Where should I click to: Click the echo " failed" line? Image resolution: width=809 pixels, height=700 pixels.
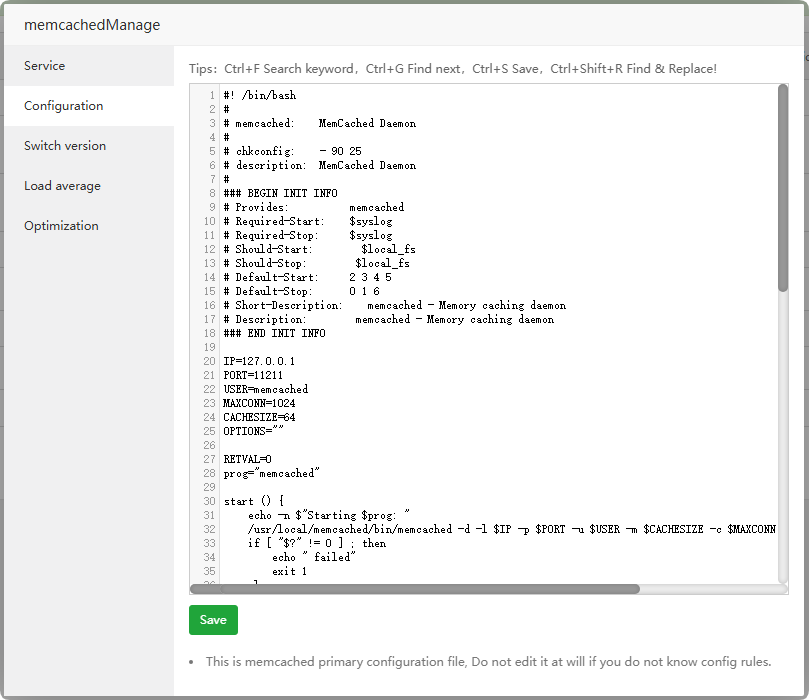tap(314, 557)
